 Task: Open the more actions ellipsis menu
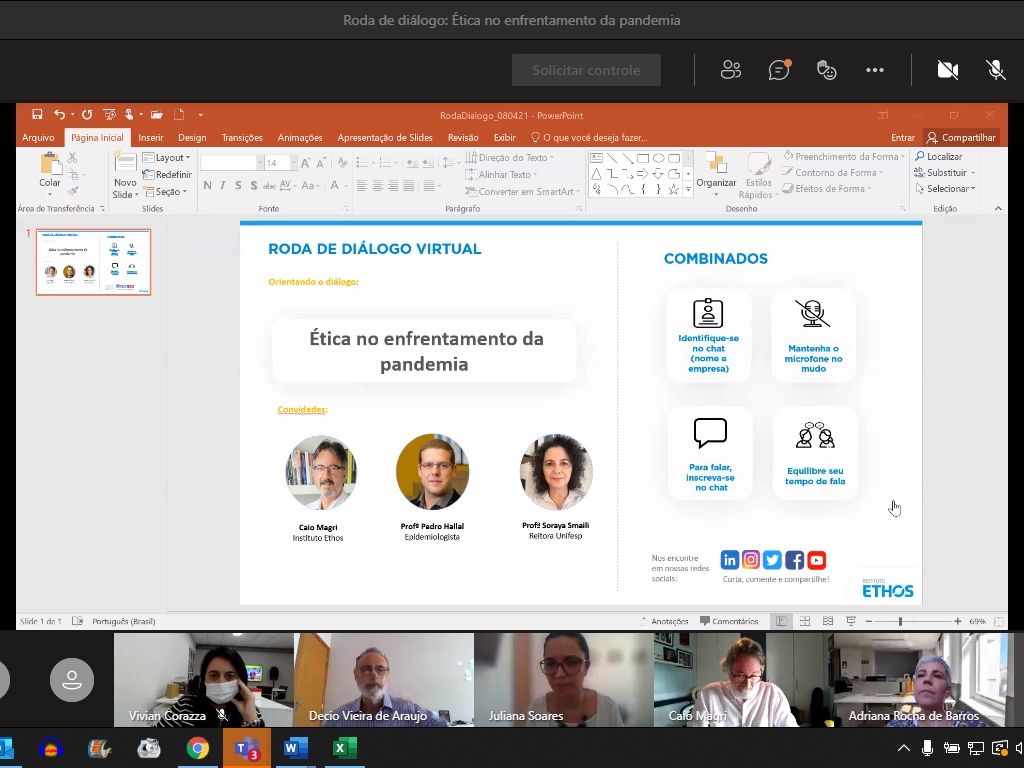pyautogui.click(x=875, y=70)
